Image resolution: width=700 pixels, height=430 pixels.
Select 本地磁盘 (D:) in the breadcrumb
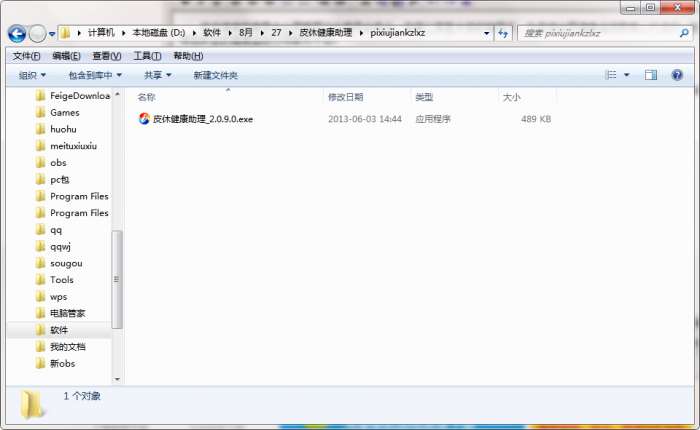[158, 33]
